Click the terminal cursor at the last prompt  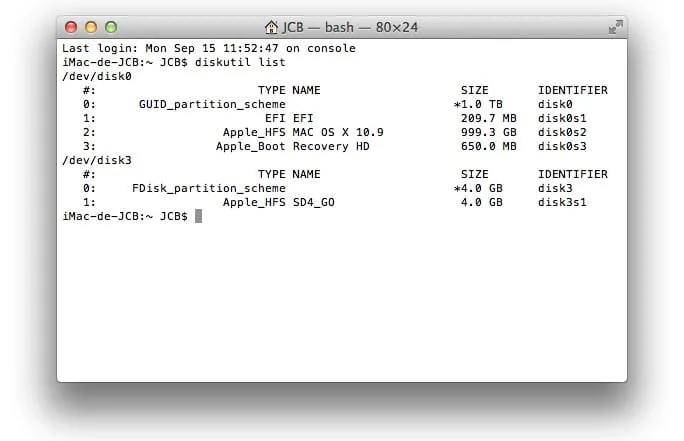198,216
